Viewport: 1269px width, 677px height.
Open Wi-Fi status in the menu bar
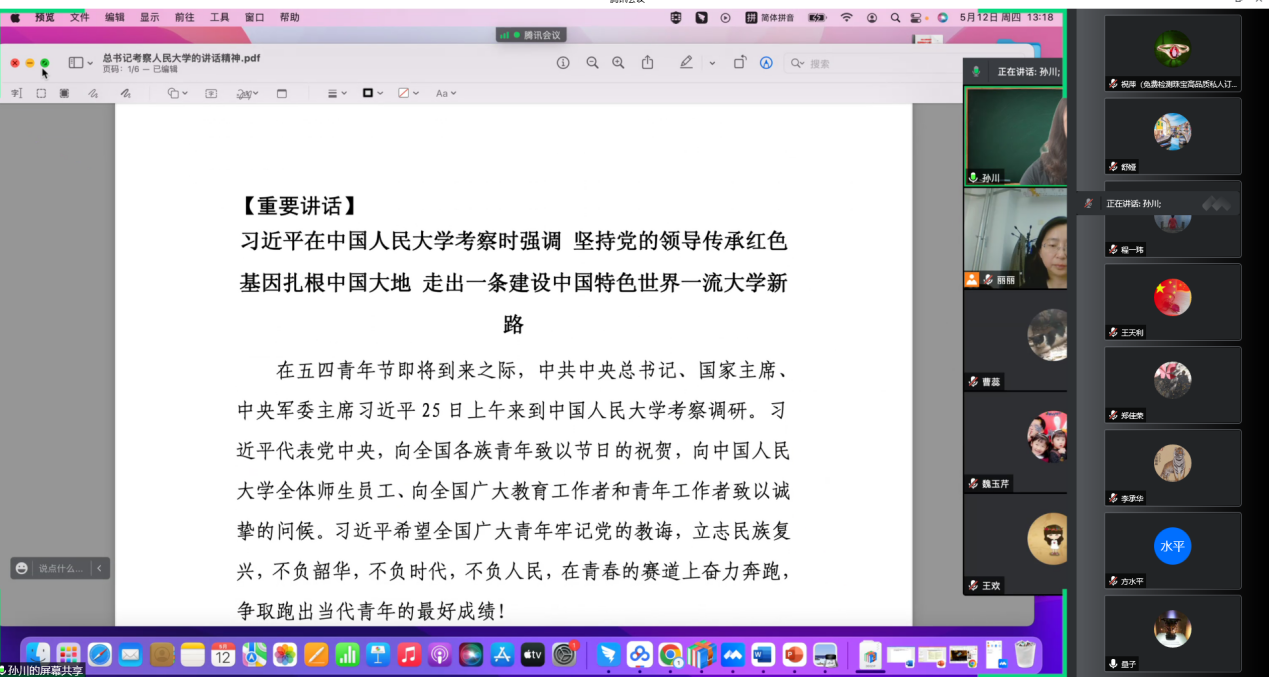click(847, 17)
